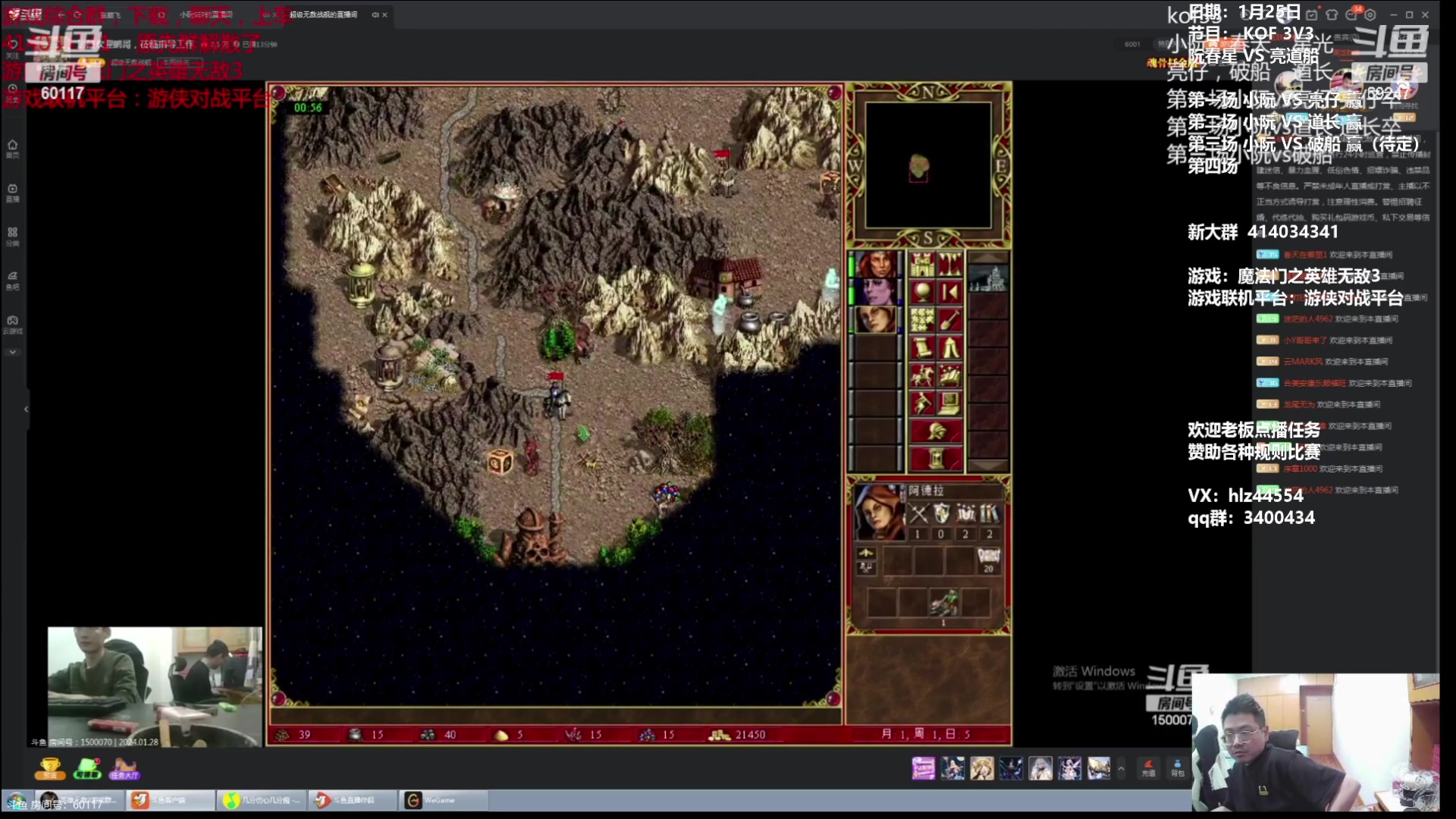Viewport: 1456px width, 819px height.
Task: Open the 预言 trophy prediction button
Action: 50,768
